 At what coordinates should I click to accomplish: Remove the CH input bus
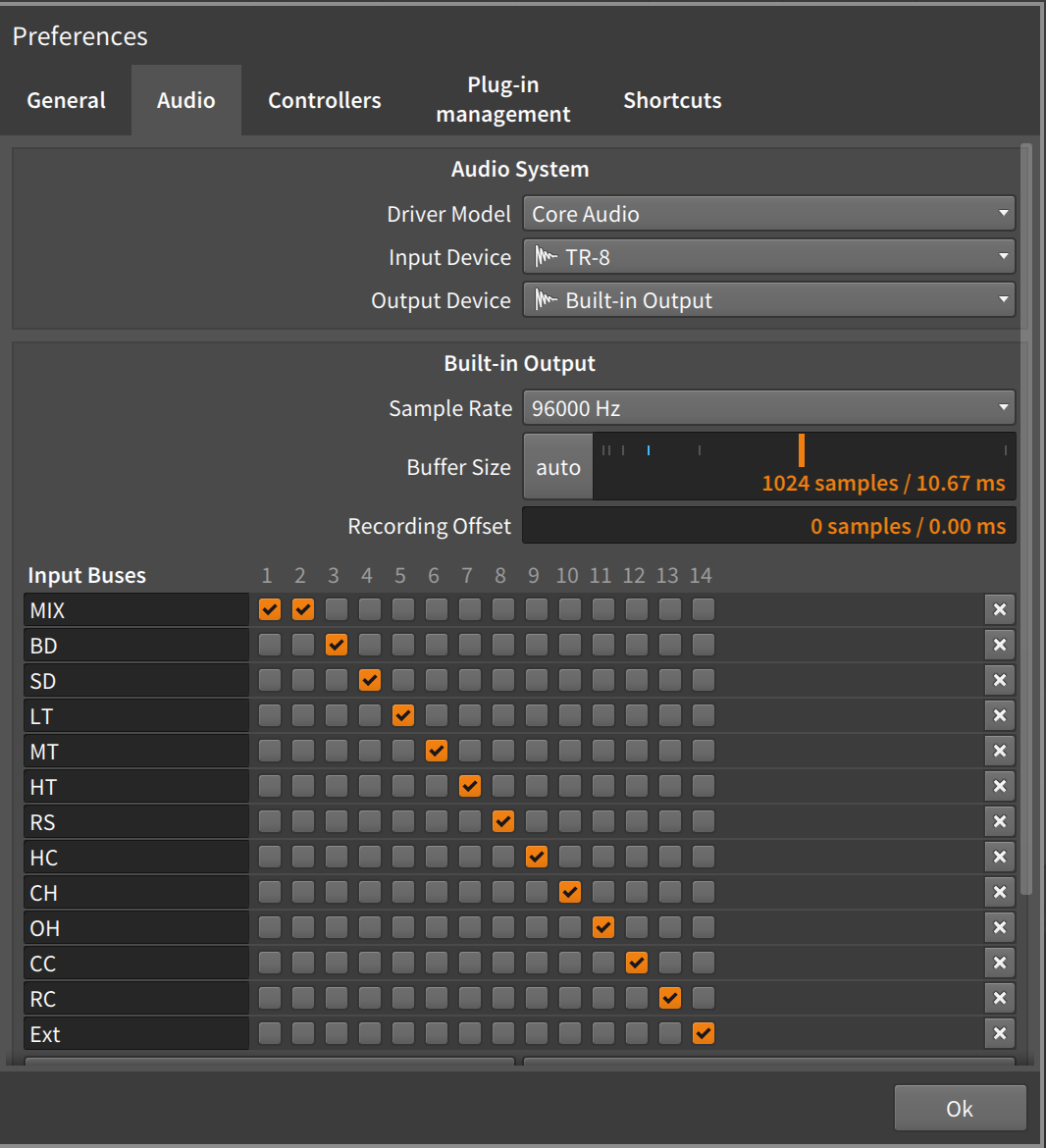[x=999, y=893]
